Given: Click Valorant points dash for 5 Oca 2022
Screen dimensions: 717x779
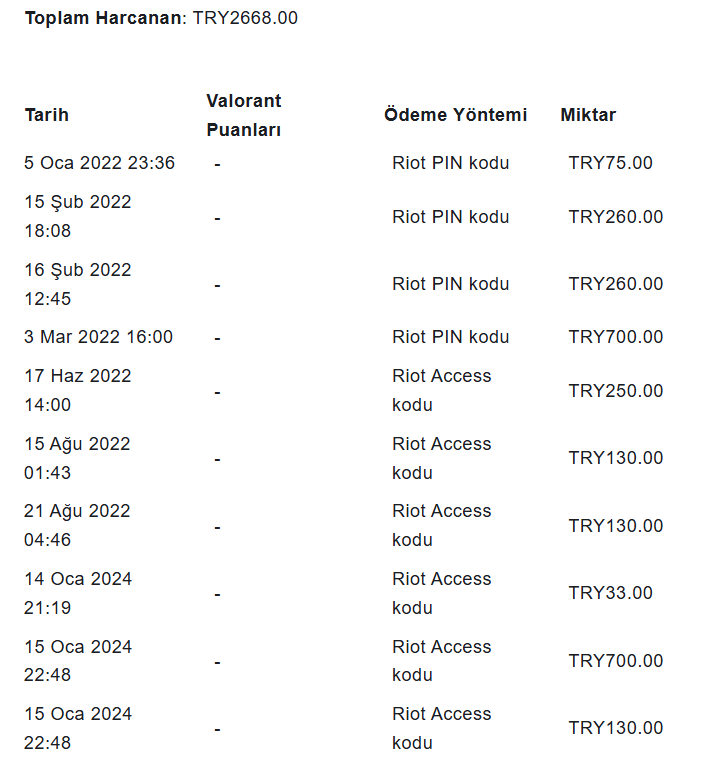Looking at the screenshot, I should pos(217,164).
